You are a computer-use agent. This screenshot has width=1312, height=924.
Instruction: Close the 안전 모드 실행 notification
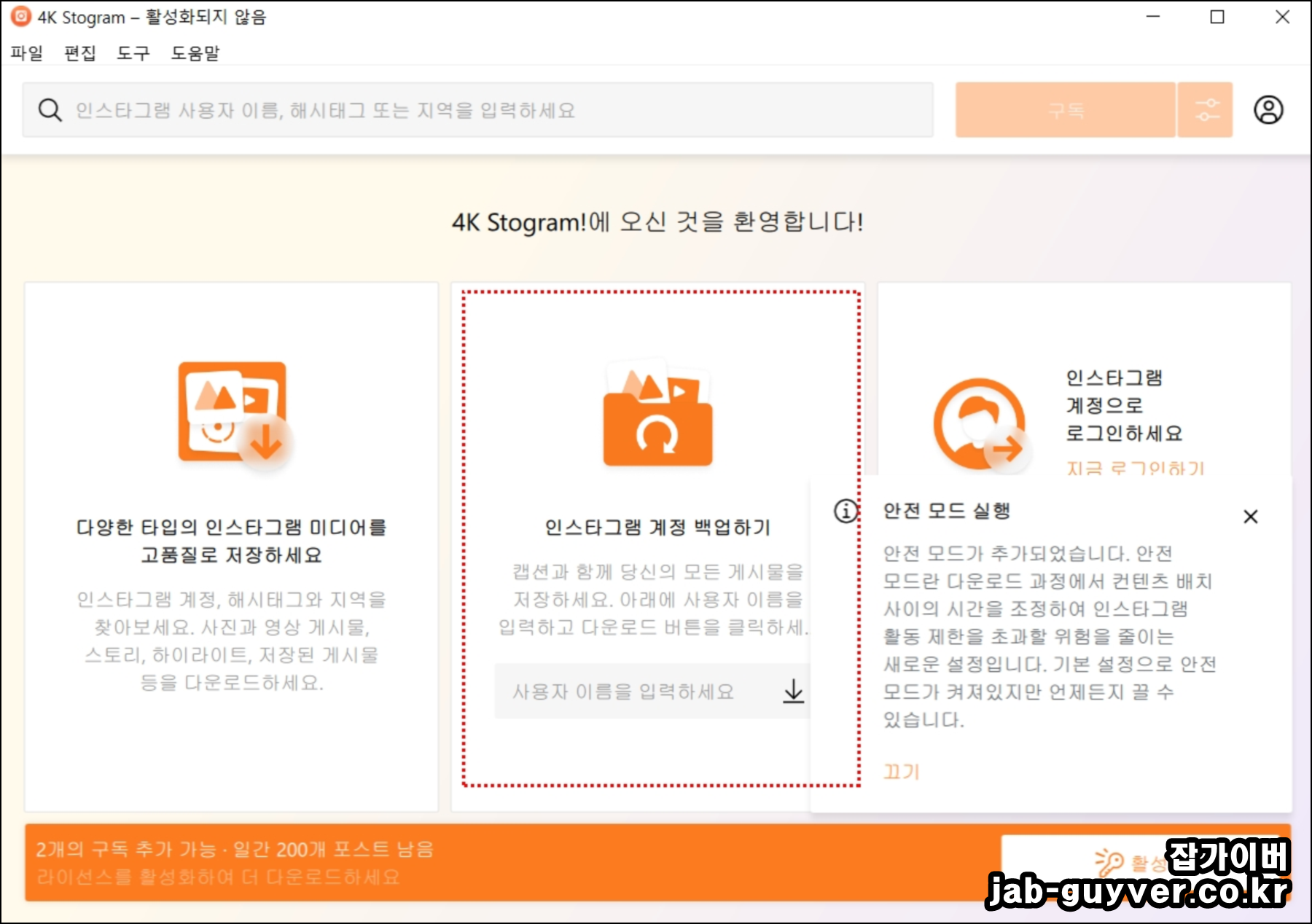[x=1251, y=517]
